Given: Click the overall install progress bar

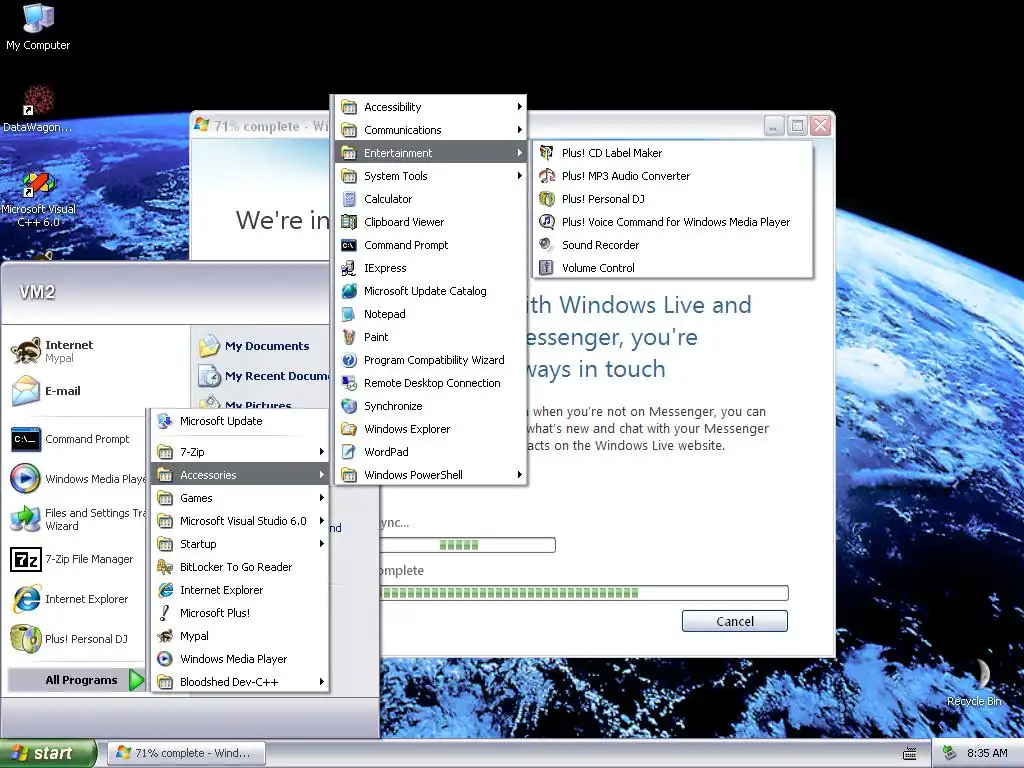Looking at the screenshot, I should (584, 593).
